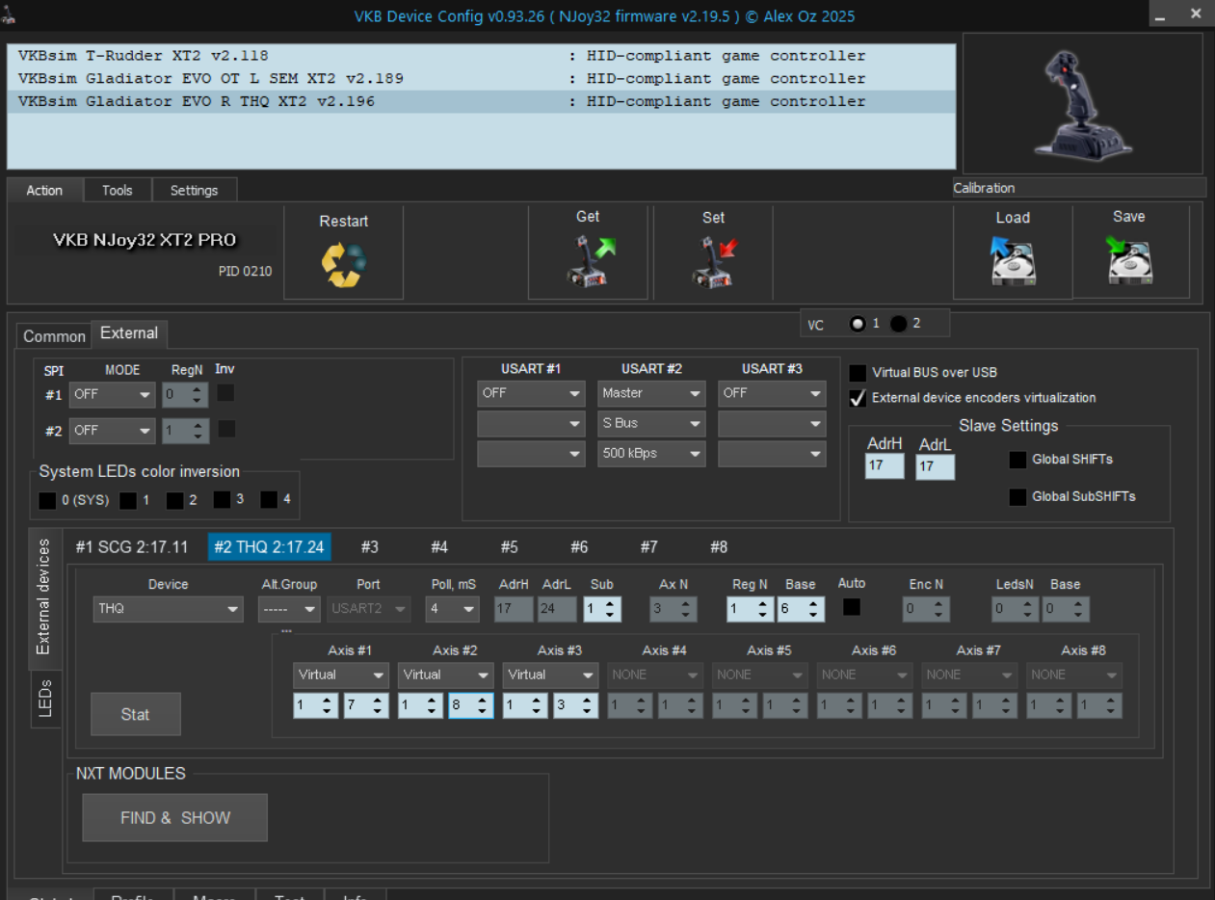This screenshot has width=1215, height=900.
Task: Click the Get joystick icon
Action: [x=589, y=261]
